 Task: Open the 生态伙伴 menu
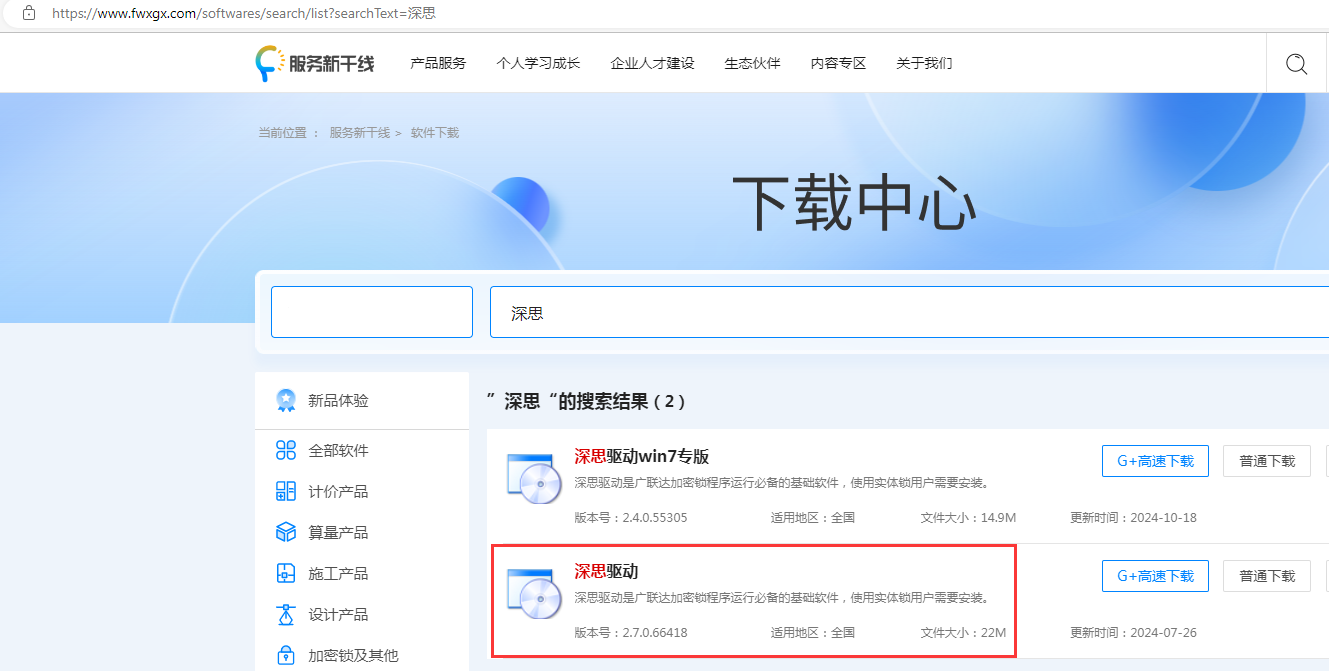(x=752, y=63)
